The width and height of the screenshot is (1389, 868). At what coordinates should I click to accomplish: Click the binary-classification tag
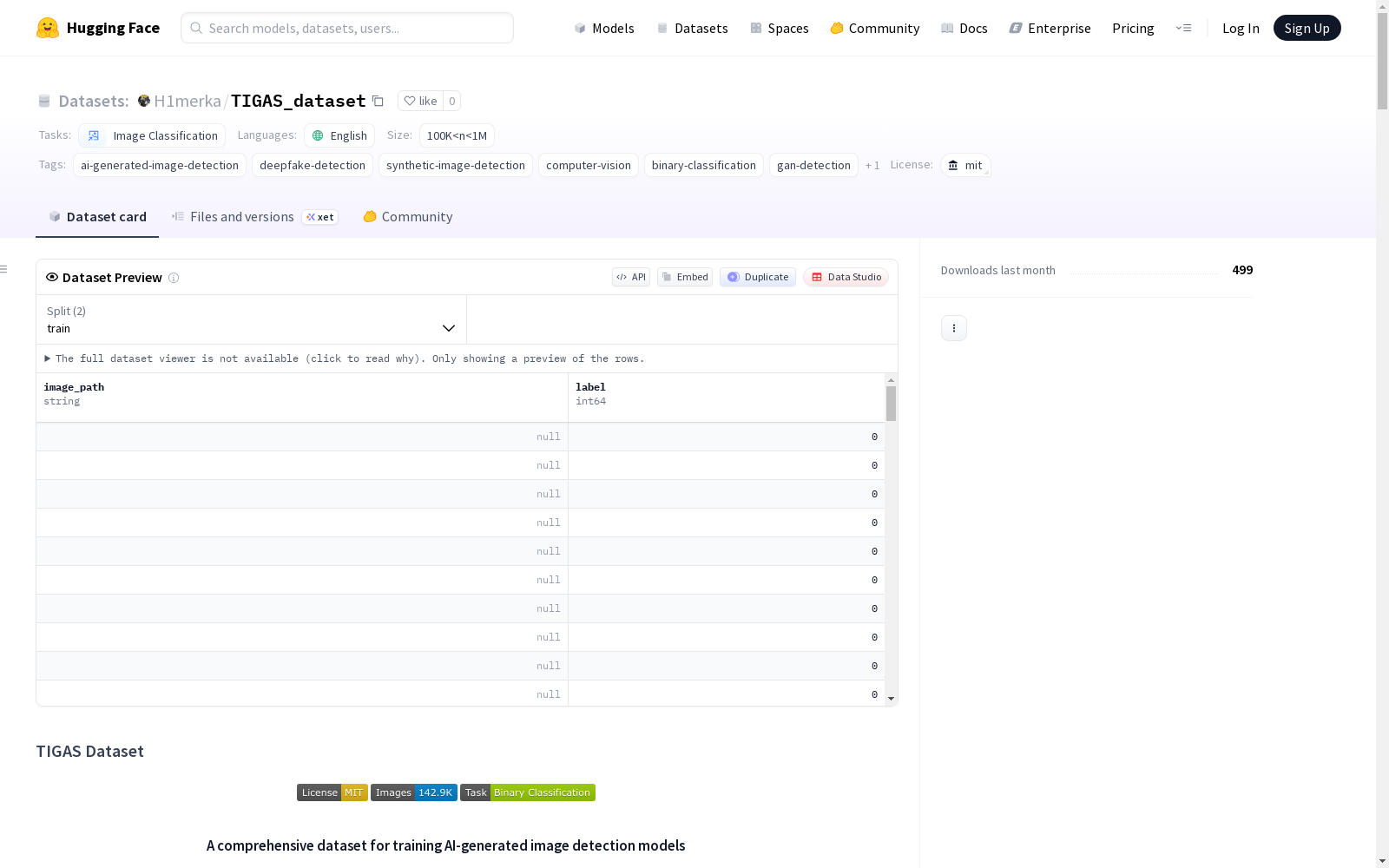pos(704,165)
